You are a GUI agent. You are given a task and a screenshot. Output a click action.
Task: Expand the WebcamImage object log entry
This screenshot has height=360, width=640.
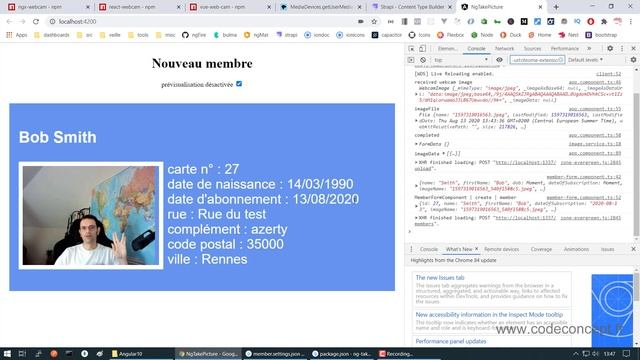coord(416,94)
